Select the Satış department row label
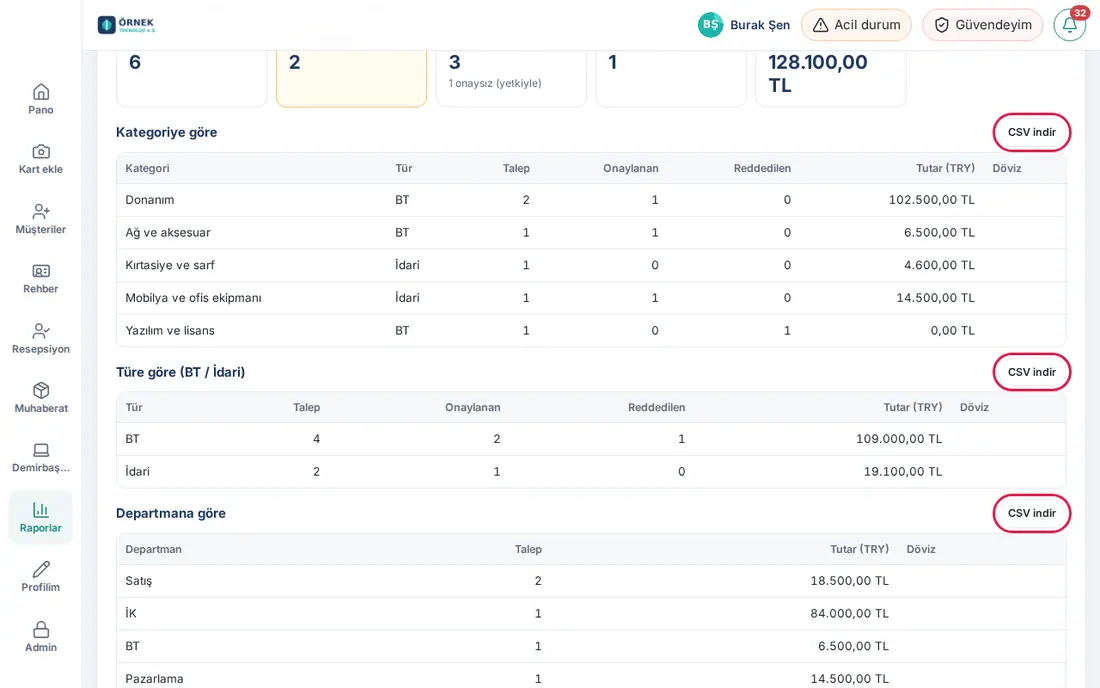Image resolution: width=1100 pixels, height=688 pixels. 139,581
